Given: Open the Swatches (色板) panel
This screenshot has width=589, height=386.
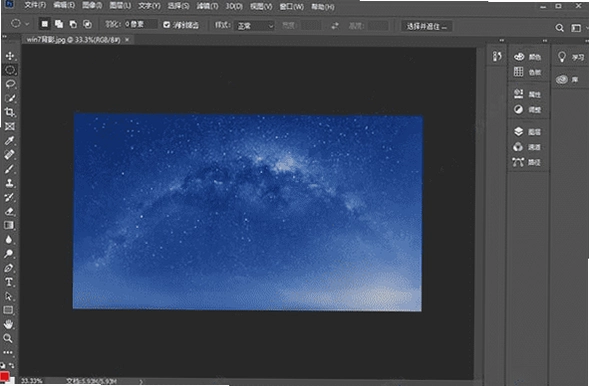Looking at the screenshot, I should click(x=527, y=72).
